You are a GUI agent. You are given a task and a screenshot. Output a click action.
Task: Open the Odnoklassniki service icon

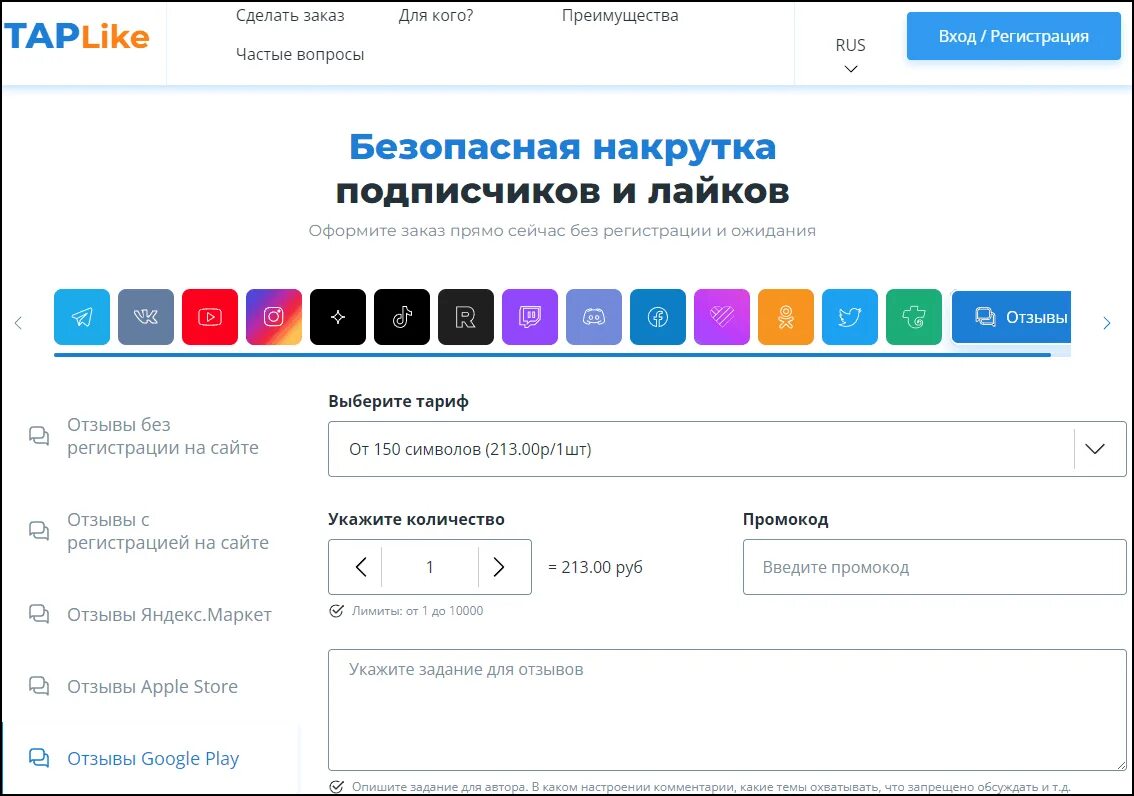click(786, 317)
